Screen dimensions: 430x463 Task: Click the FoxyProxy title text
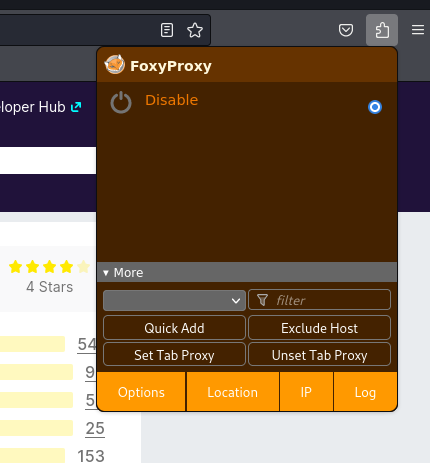tap(171, 66)
